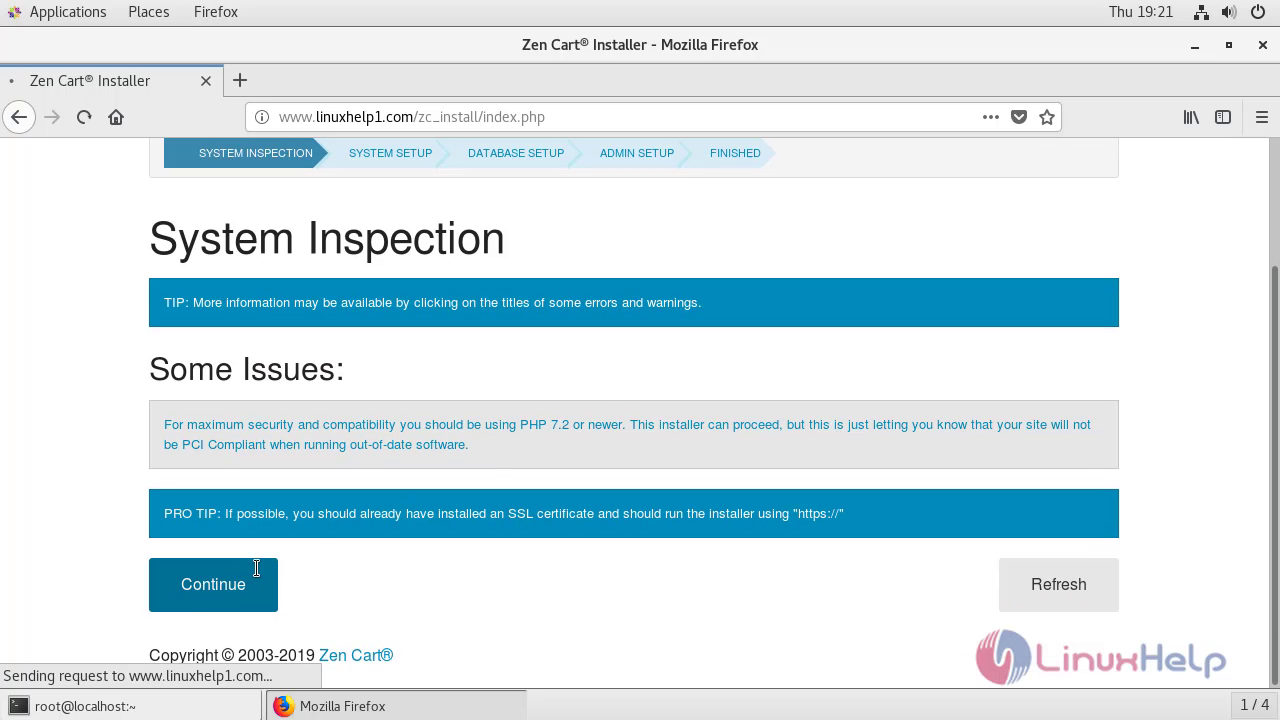Open the Applications menu
Image resolution: width=1280 pixels, height=720 pixels.
[x=68, y=12]
